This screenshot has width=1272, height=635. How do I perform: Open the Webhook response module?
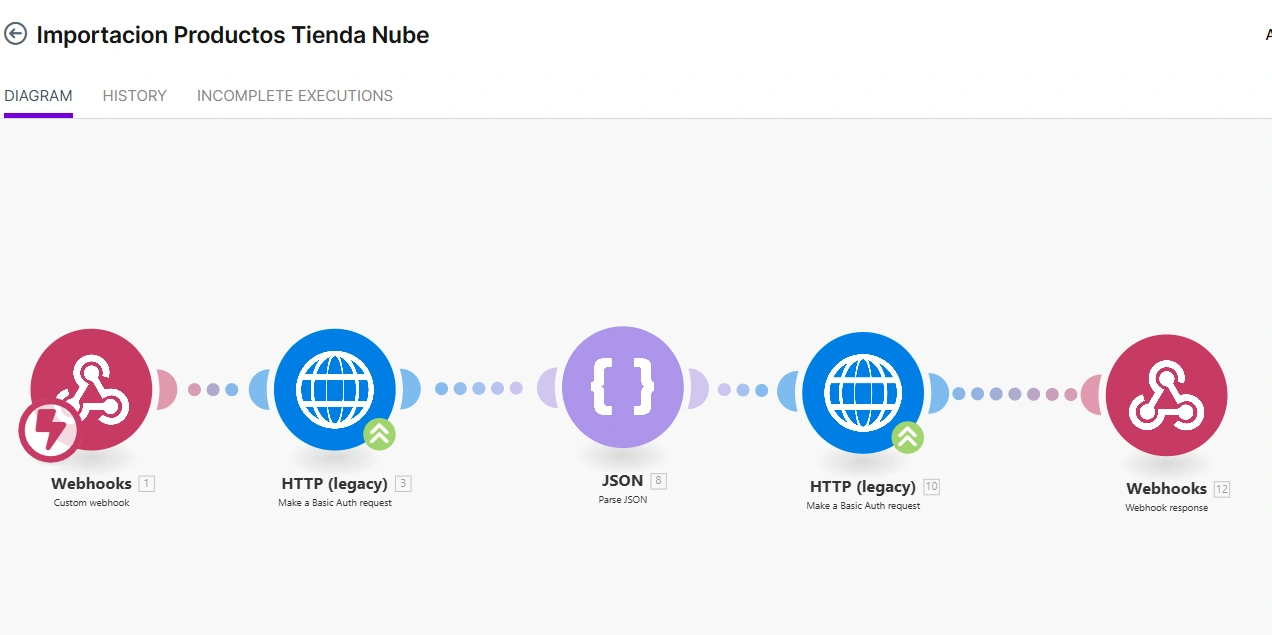tap(1166, 395)
